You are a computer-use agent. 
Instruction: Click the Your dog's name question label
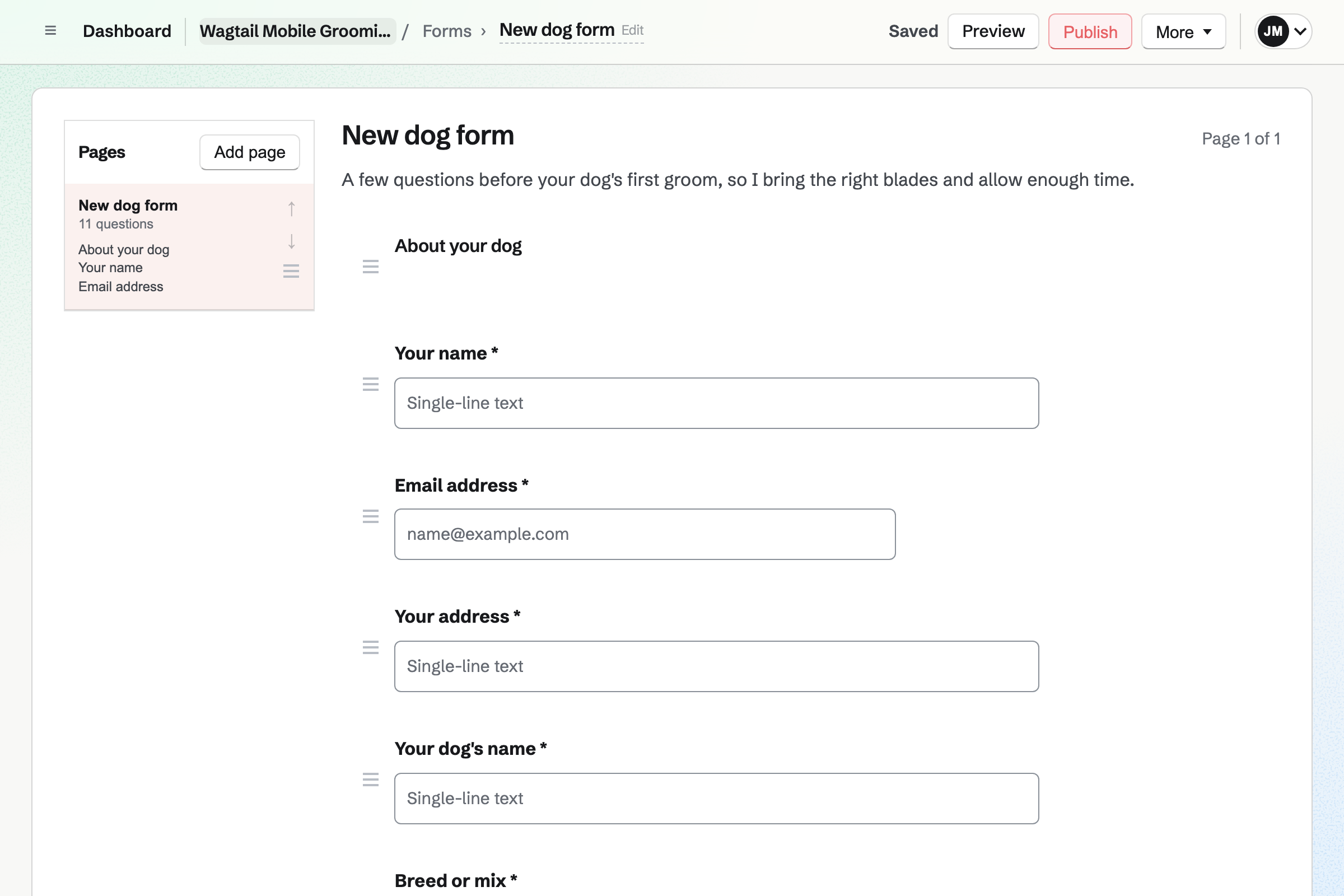tap(471, 749)
